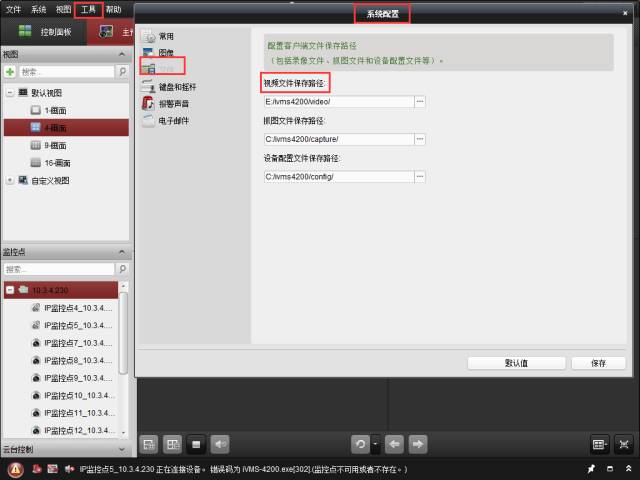
Task: Click the next page arrow button
Action: point(419,444)
